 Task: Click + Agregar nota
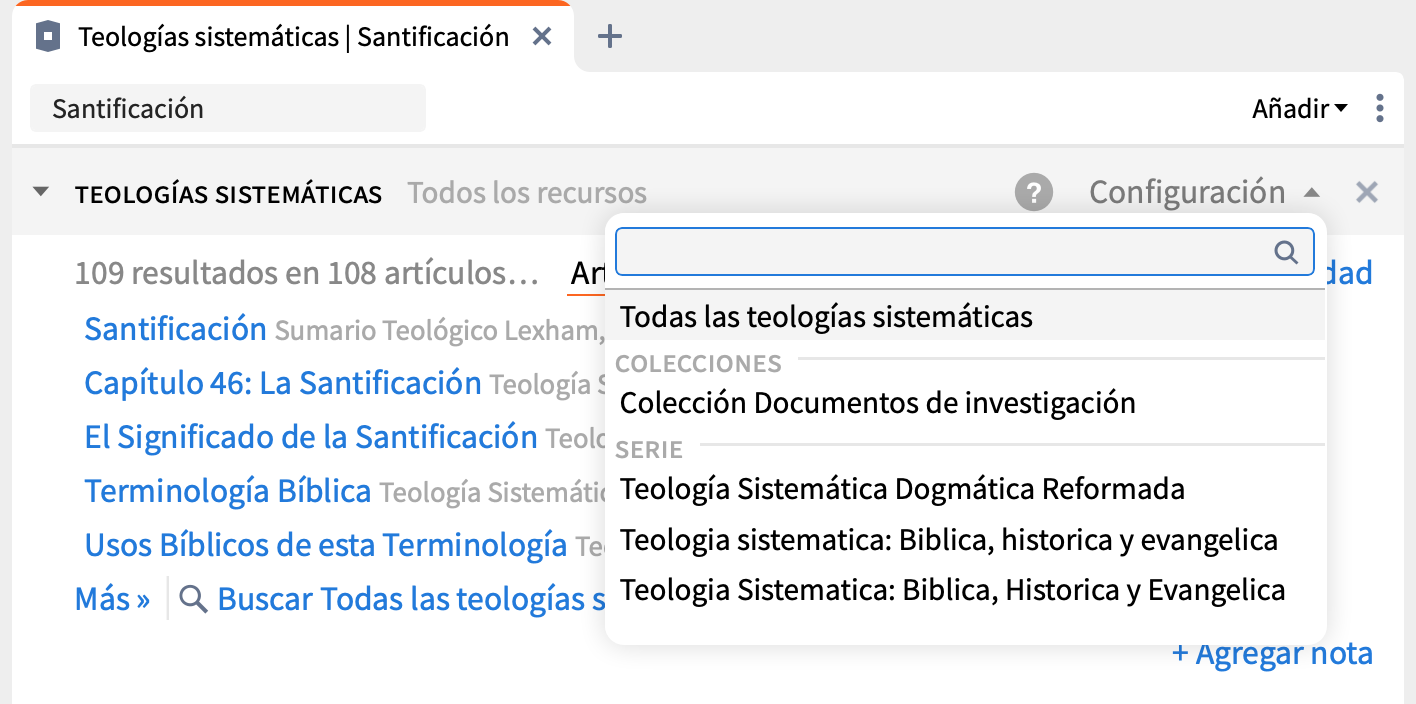pyautogui.click(x=1272, y=654)
